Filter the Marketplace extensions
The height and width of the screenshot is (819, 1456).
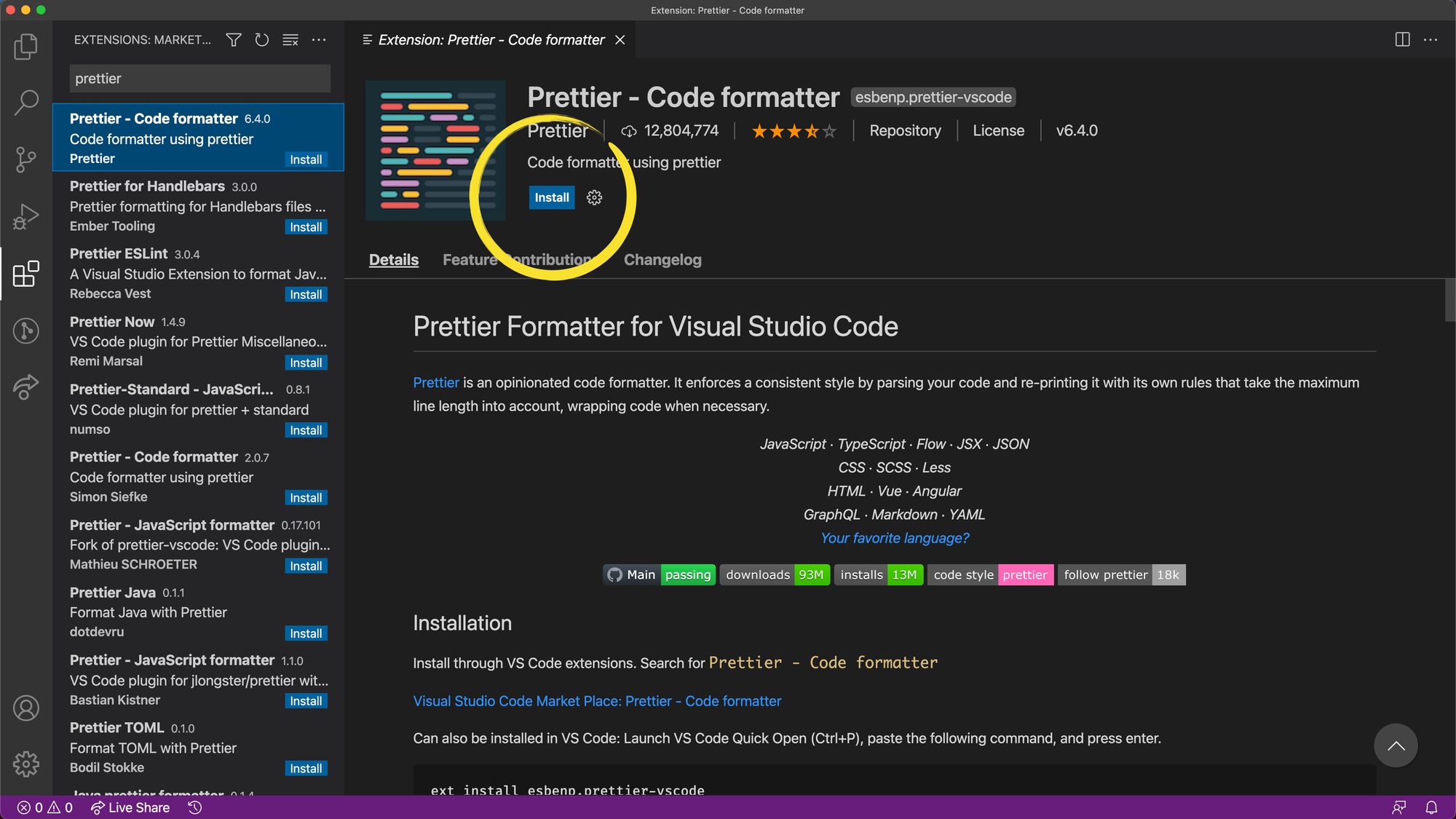coord(233,40)
